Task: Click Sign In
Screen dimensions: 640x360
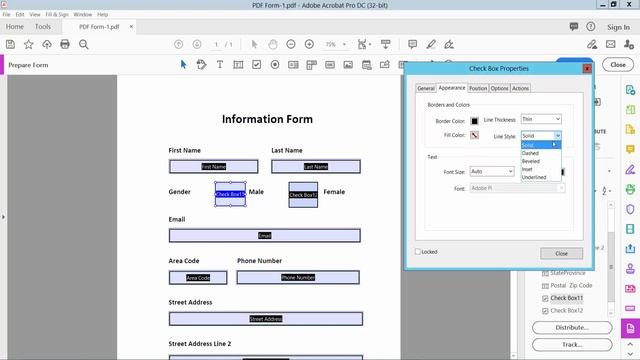Action: click(x=618, y=27)
